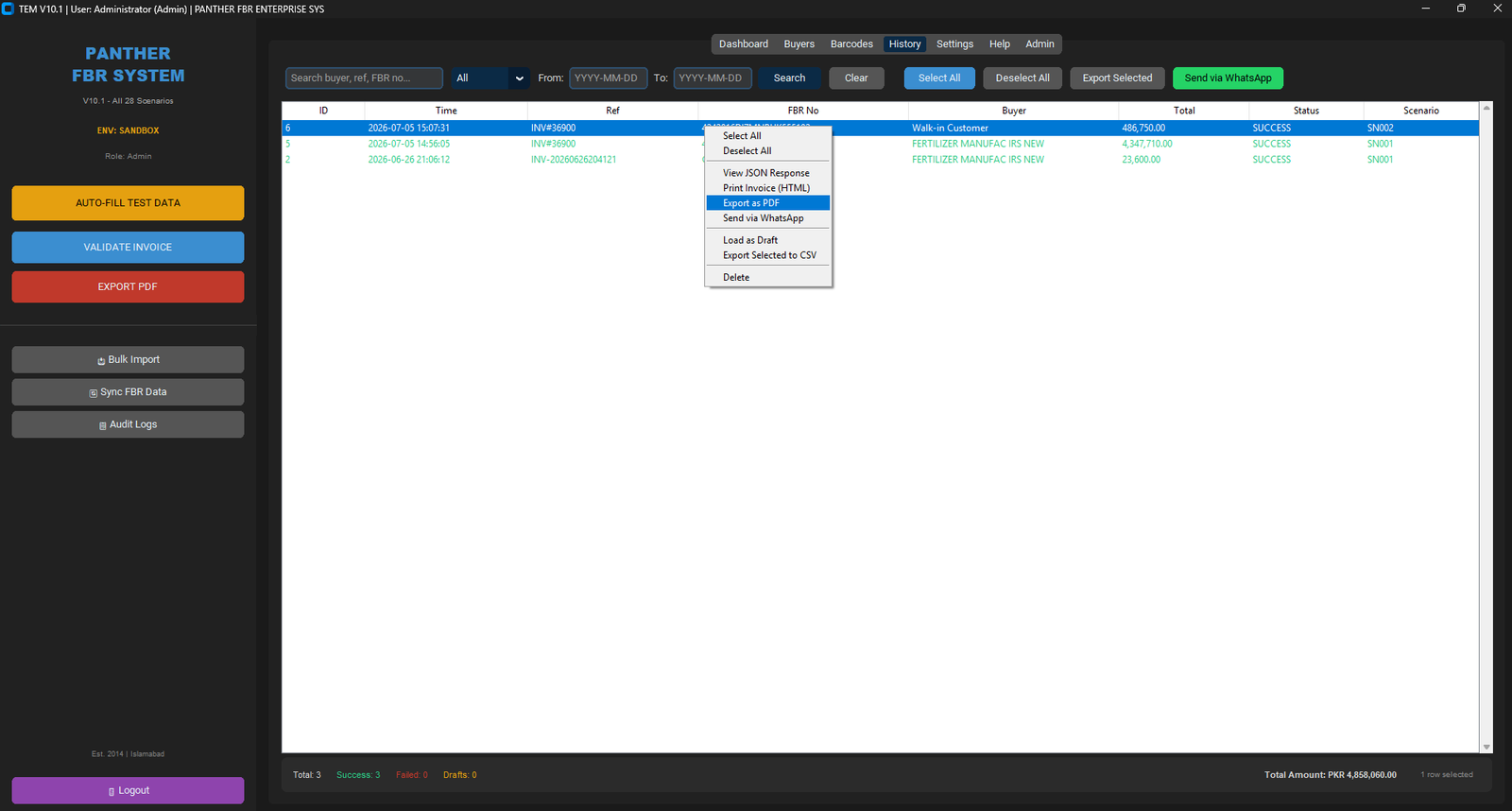Screen dimensions: 1512x811
Task: Open Bulk Import from sidebar
Action: [x=128, y=360]
